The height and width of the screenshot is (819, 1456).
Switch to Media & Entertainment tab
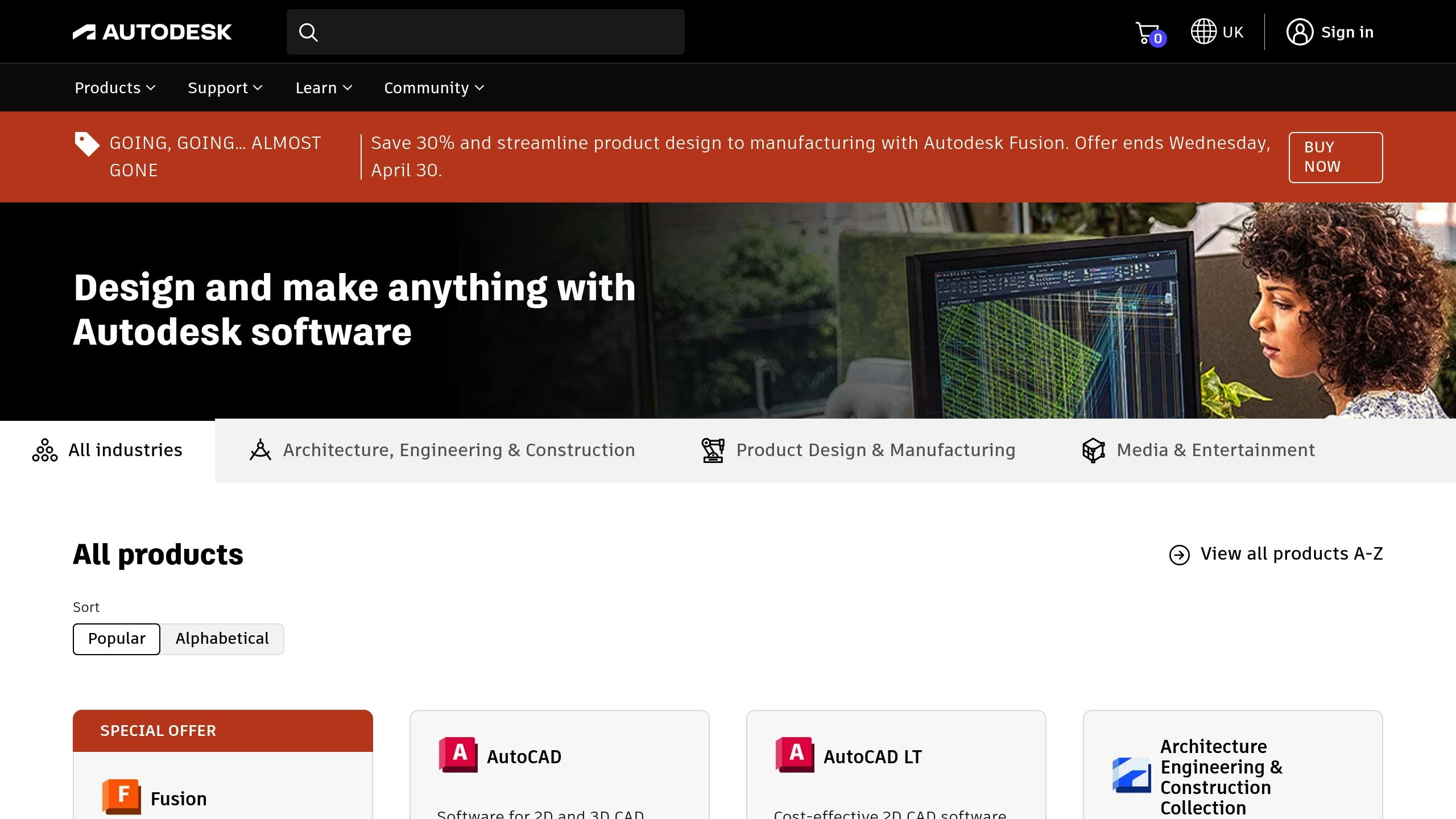[1198, 450]
